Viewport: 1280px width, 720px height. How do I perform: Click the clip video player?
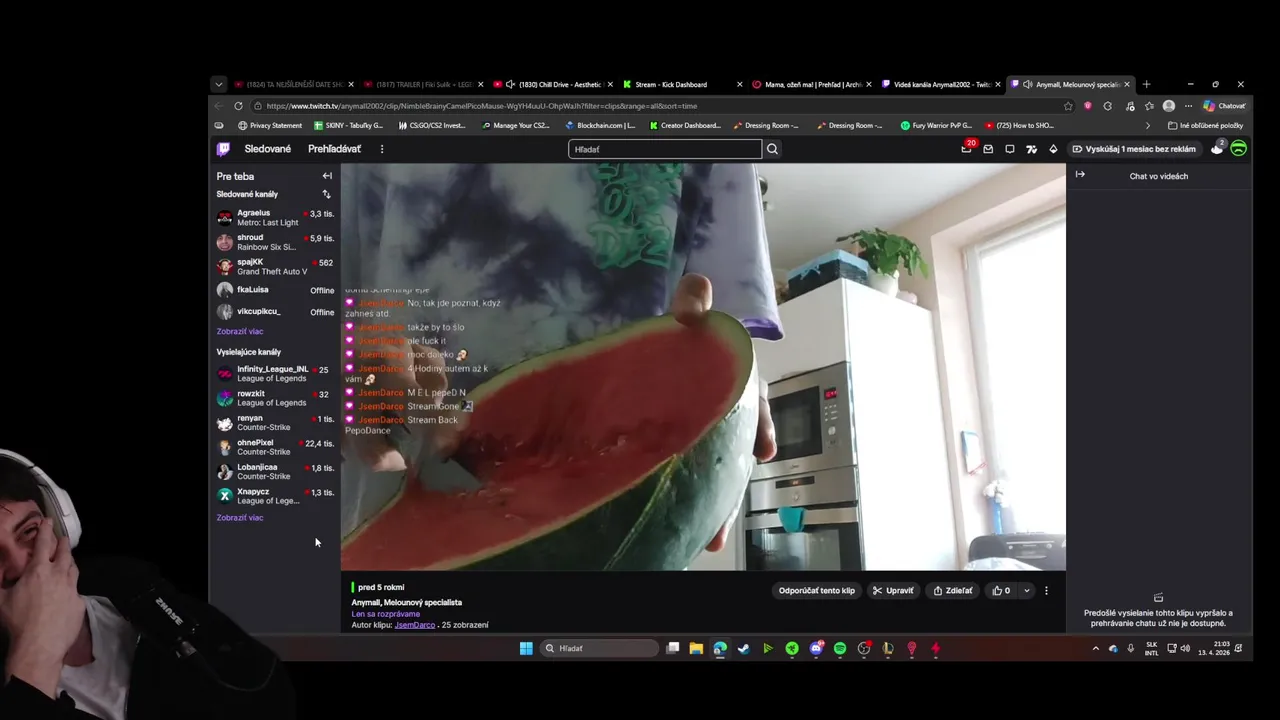(x=703, y=367)
